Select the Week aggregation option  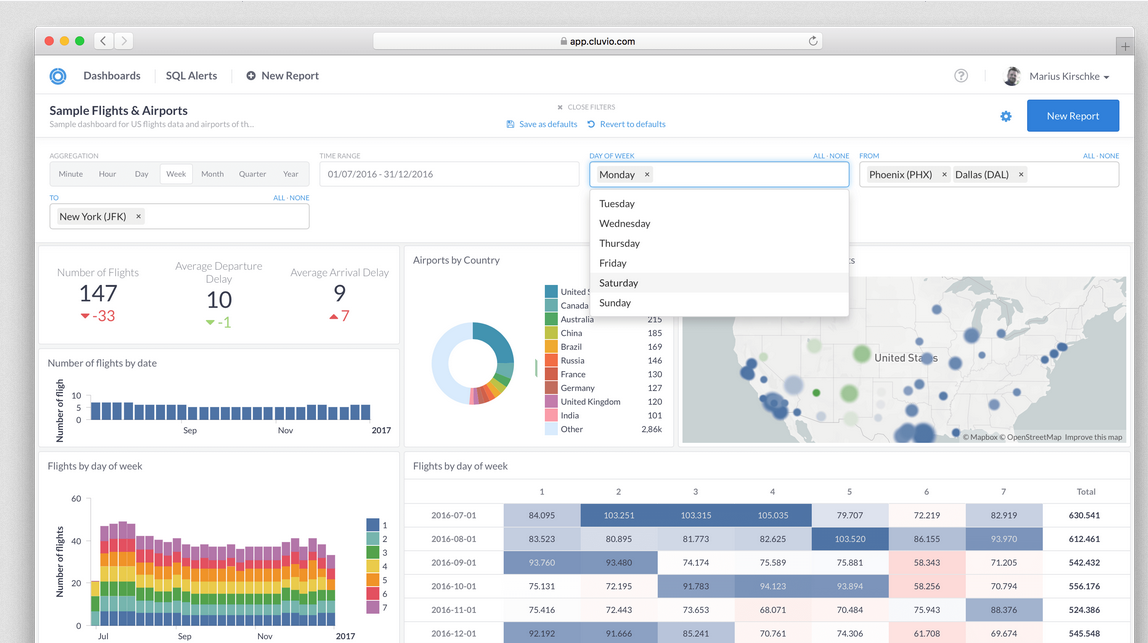[176, 174]
